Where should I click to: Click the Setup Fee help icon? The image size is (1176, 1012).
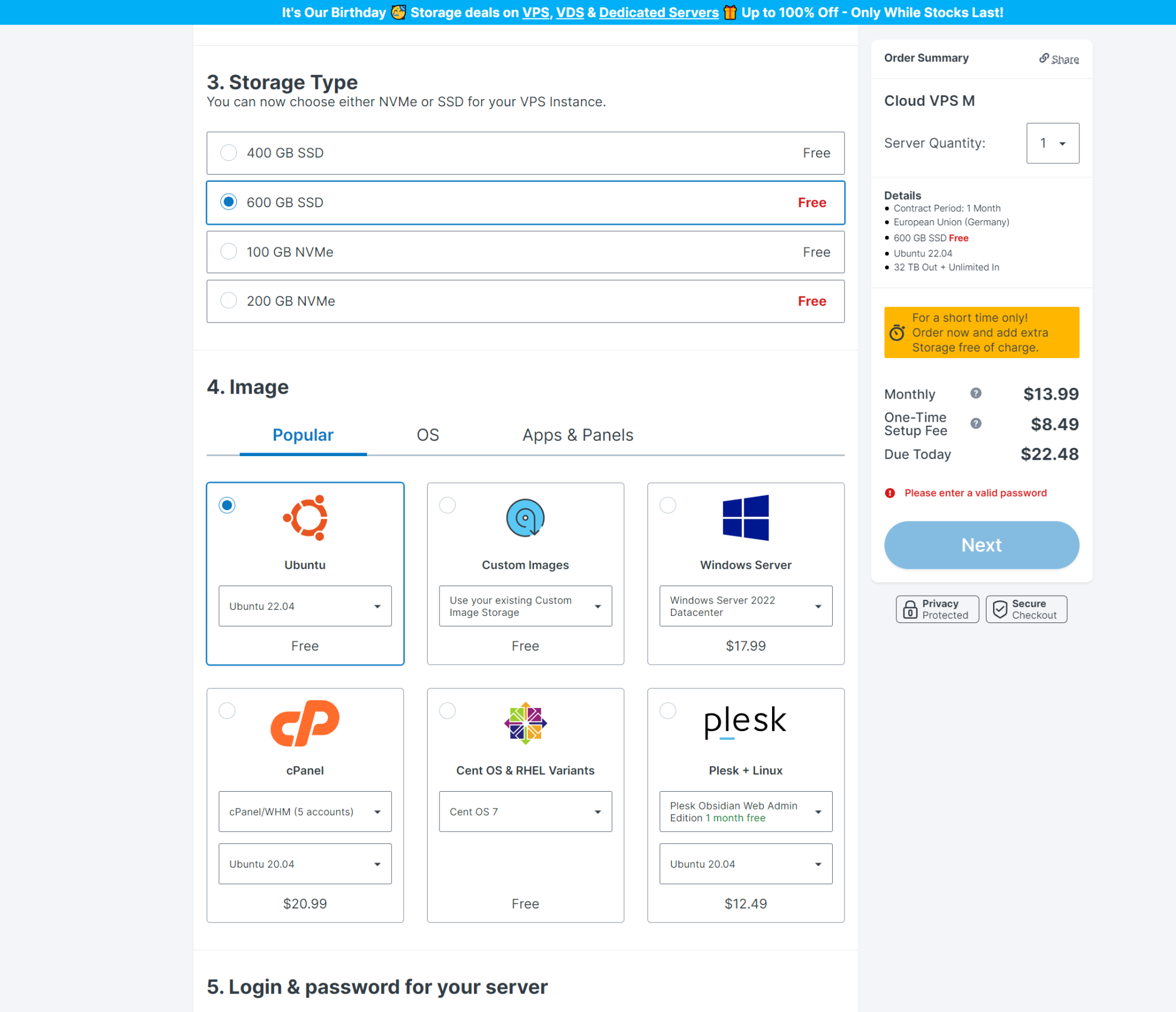pyautogui.click(x=976, y=423)
